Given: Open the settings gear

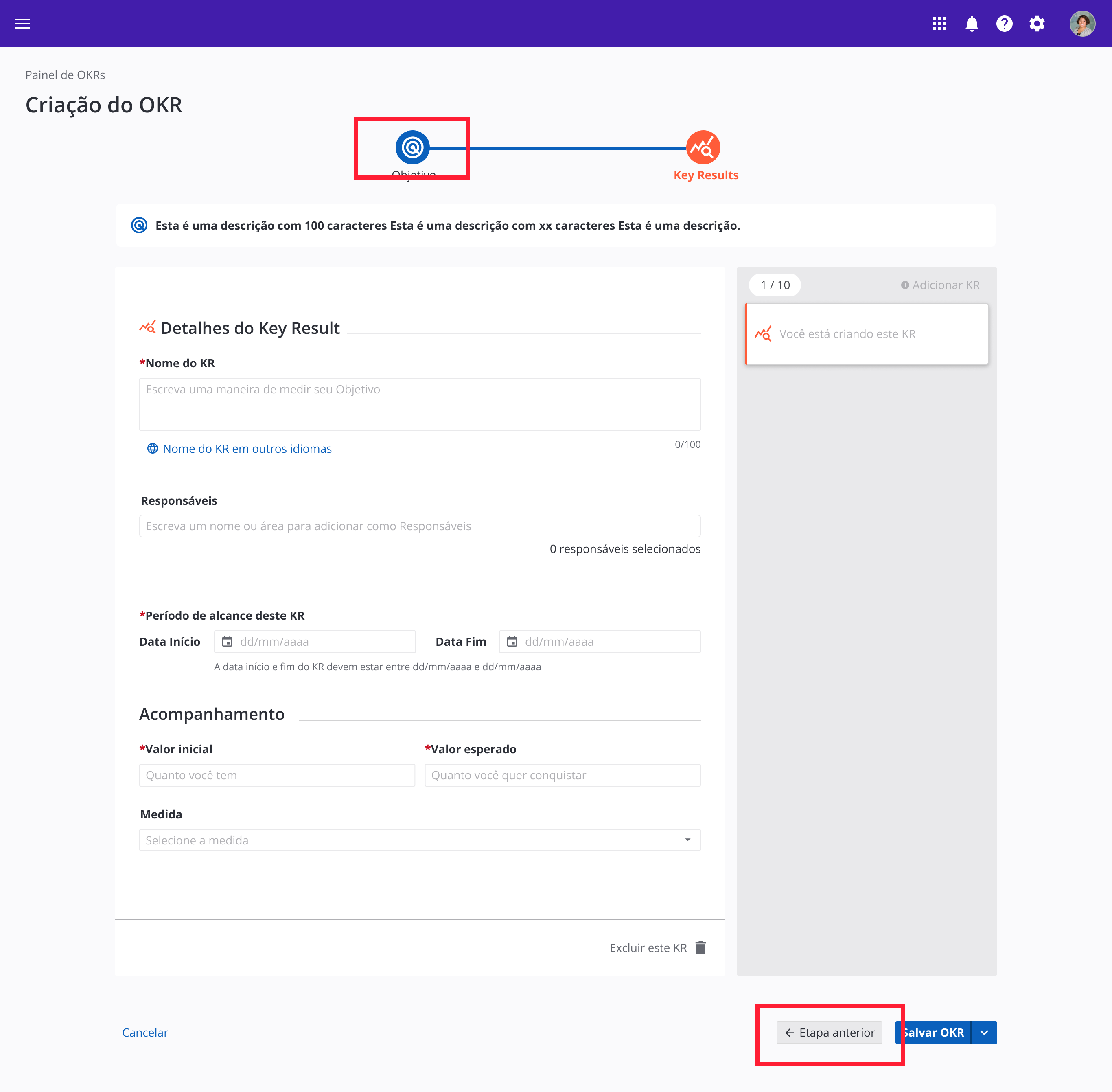Looking at the screenshot, I should point(1037,24).
